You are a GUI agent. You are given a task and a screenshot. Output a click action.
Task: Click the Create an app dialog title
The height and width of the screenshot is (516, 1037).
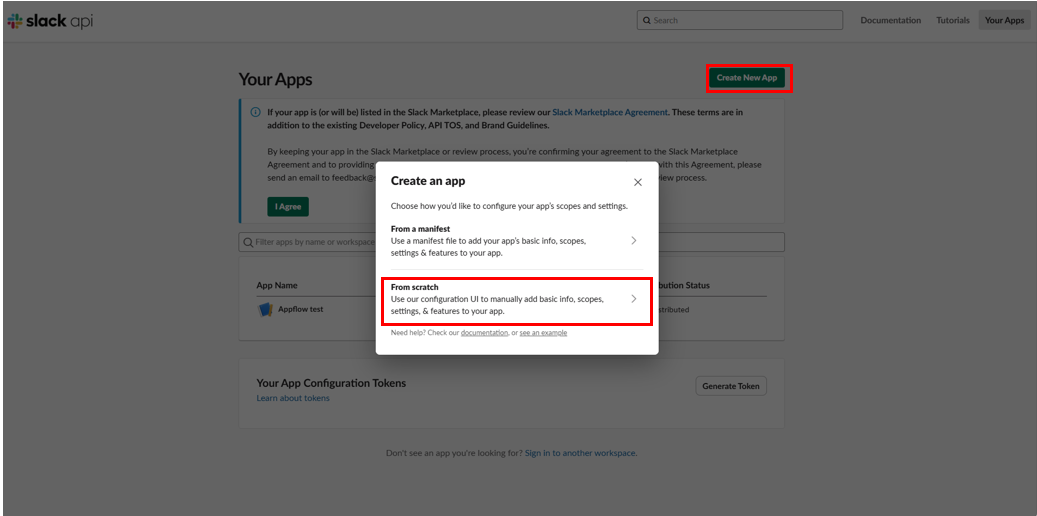click(x=428, y=181)
